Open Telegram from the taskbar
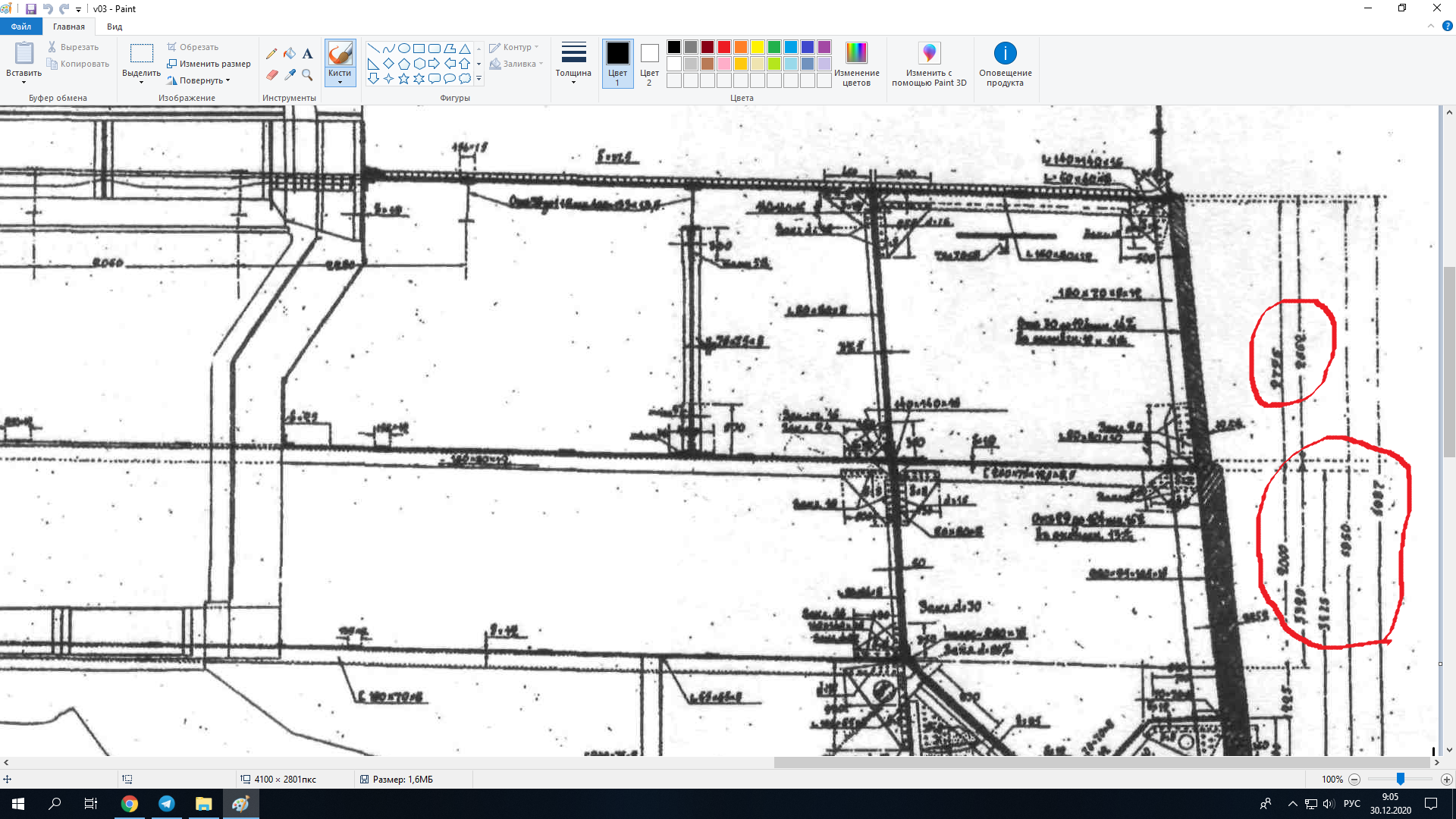 [167, 804]
